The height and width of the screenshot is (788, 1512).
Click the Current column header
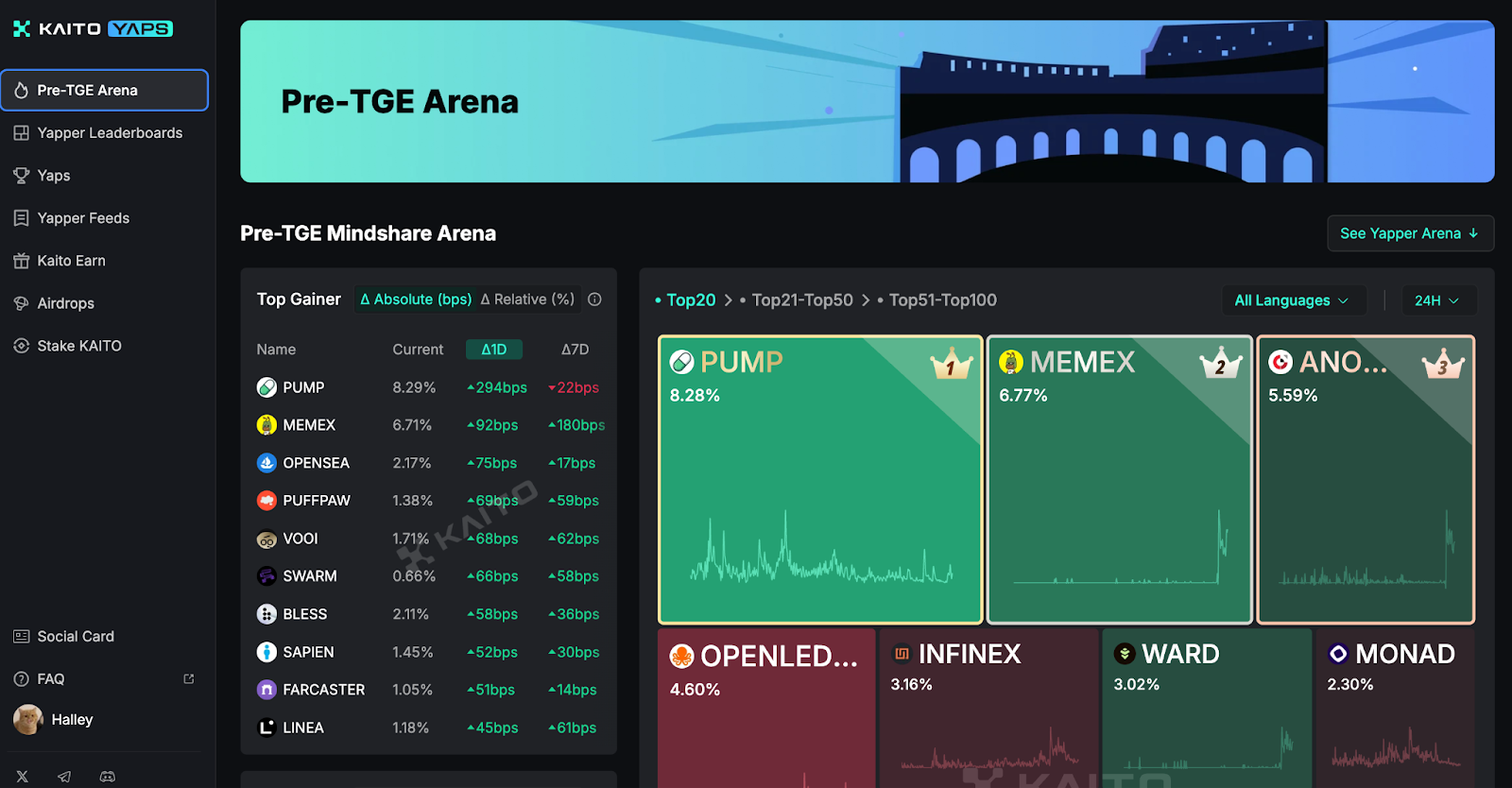click(x=418, y=350)
